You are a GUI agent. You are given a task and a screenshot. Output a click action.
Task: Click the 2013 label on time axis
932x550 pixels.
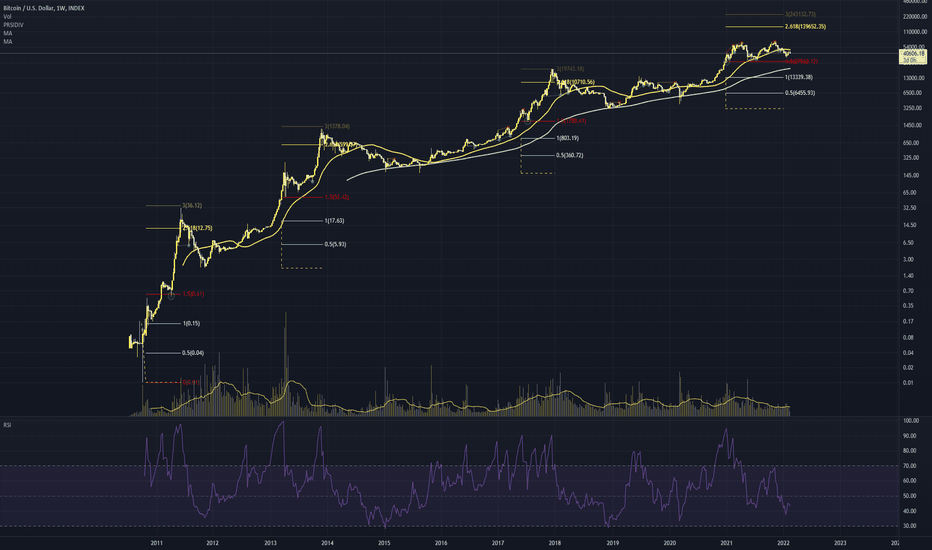click(270, 543)
